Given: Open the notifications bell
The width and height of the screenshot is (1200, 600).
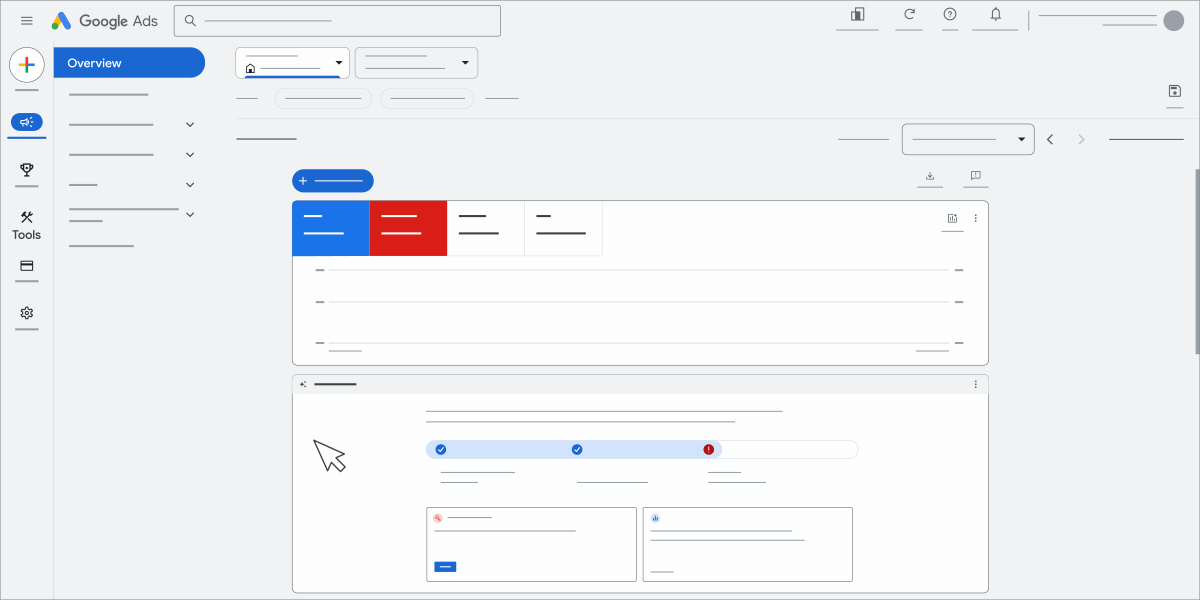Looking at the screenshot, I should [994, 15].
